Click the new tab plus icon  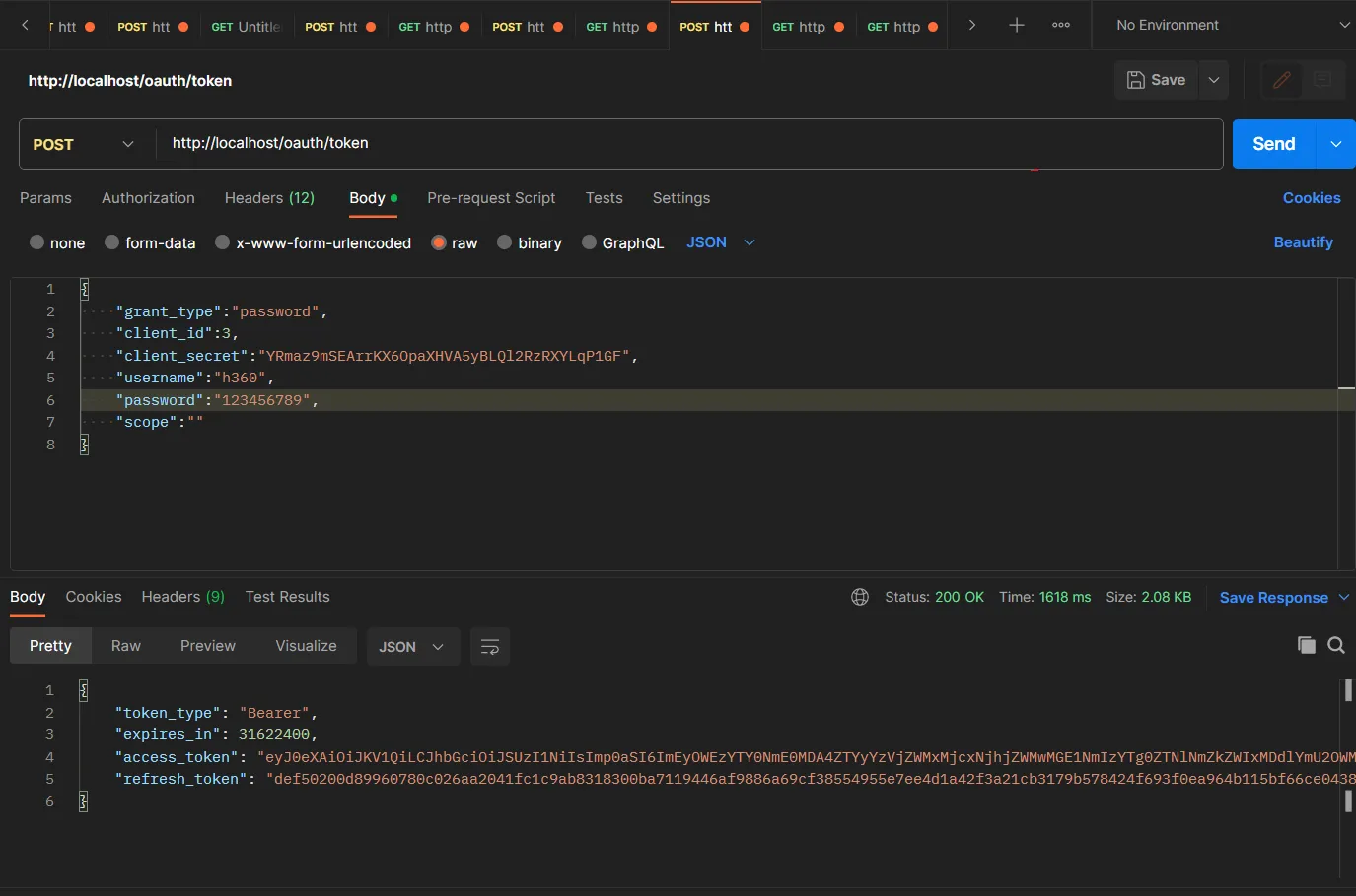[1016, 26]
